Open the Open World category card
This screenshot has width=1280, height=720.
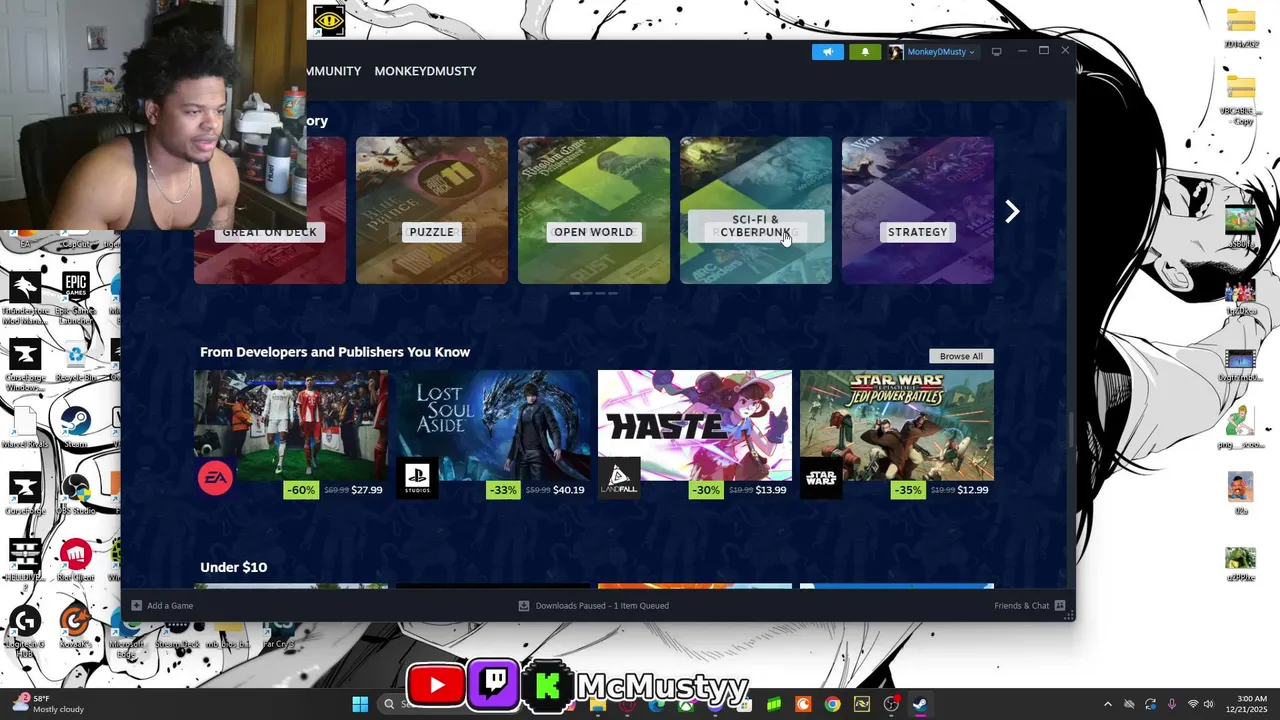(x=594, y=210)
